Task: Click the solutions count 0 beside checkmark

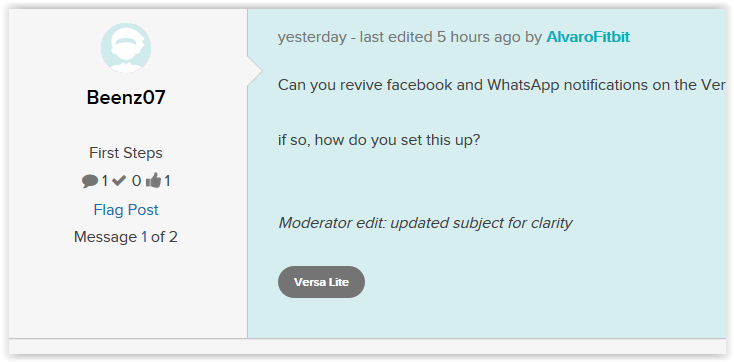Action: tap(136, 181)
